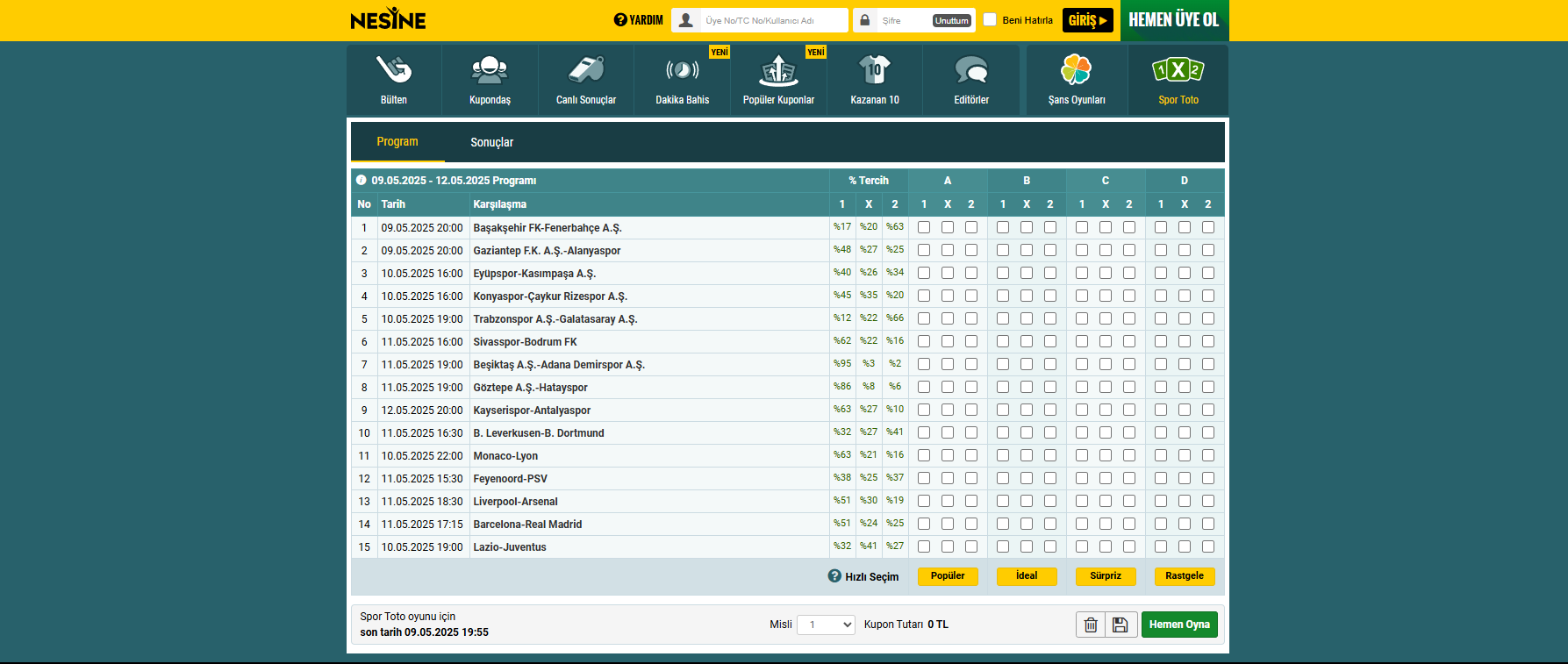Click the Yardım question mark icon
The image size is (1568, 664).
point(620,20)
